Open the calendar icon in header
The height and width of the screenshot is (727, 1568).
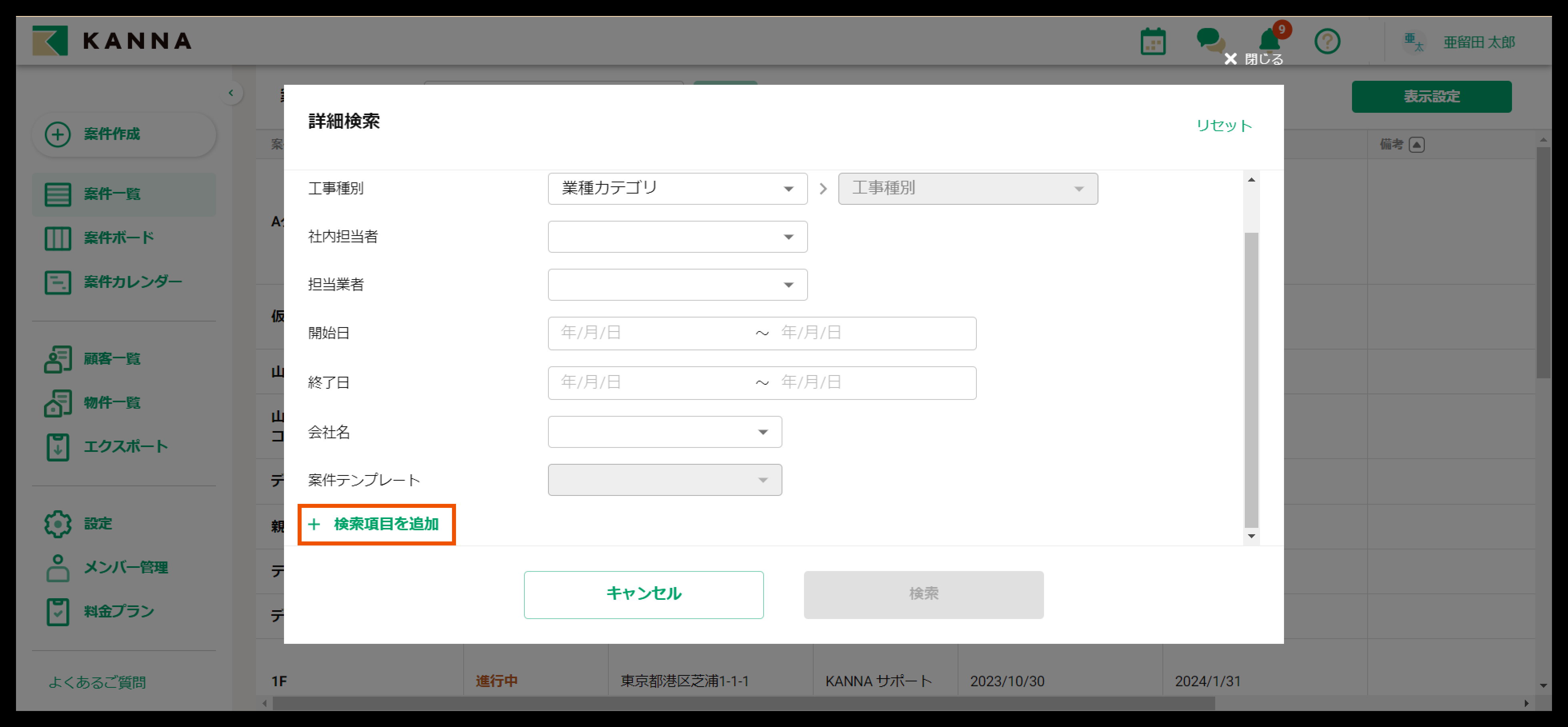[1152, 42]
